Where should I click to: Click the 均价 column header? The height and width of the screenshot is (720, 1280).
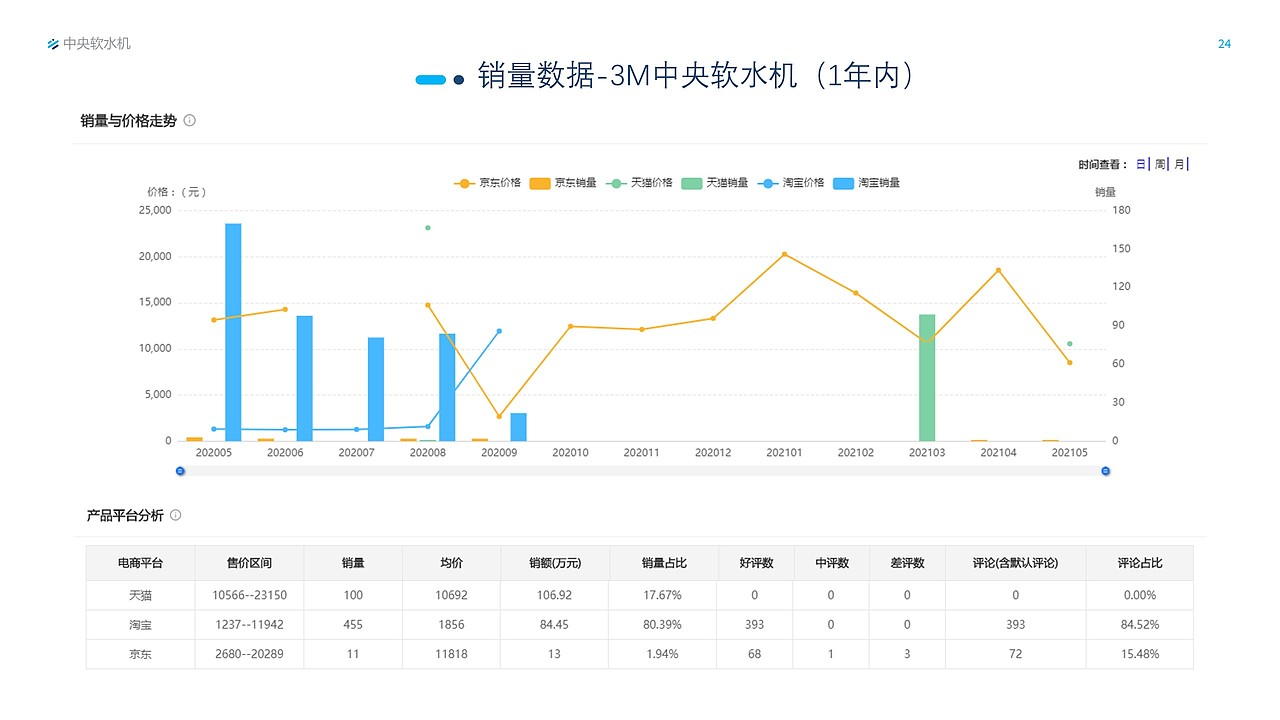452,563
